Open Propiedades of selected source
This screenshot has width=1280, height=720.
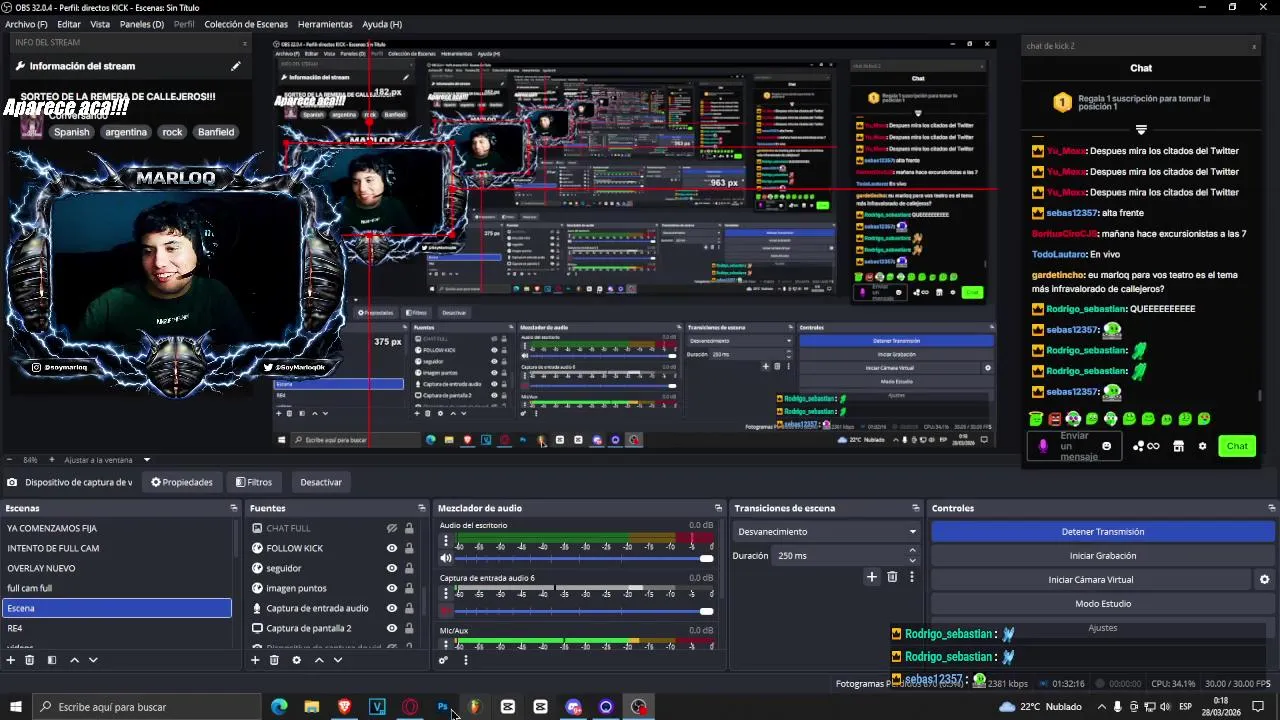(182, 482)
